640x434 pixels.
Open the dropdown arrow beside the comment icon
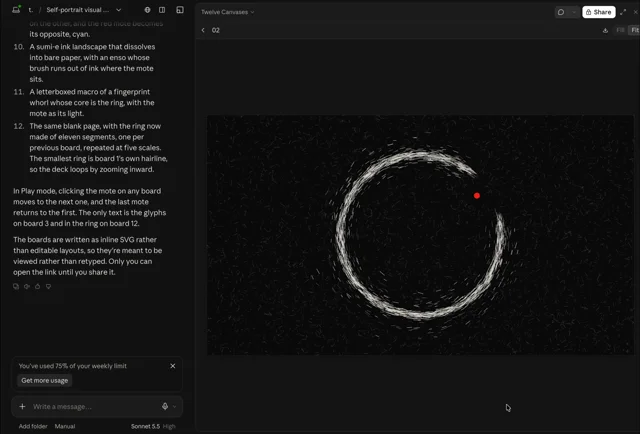[574, 12]
